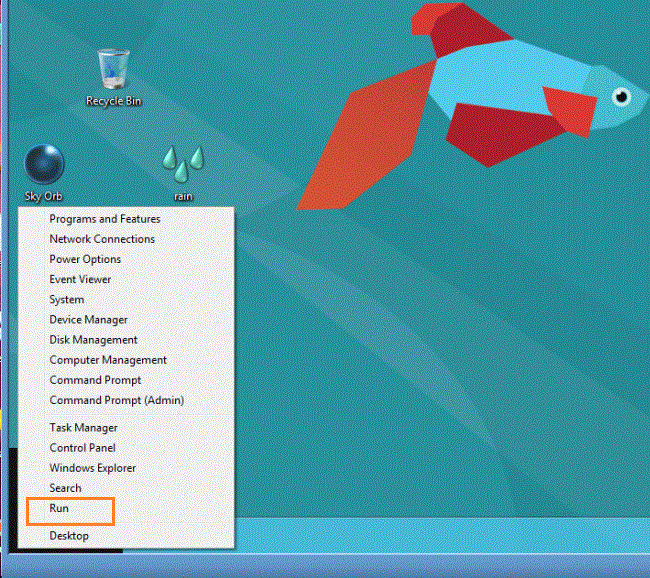Select Run in the menu
The height and width of the screenshot is (578, 650).
[126, 508]
